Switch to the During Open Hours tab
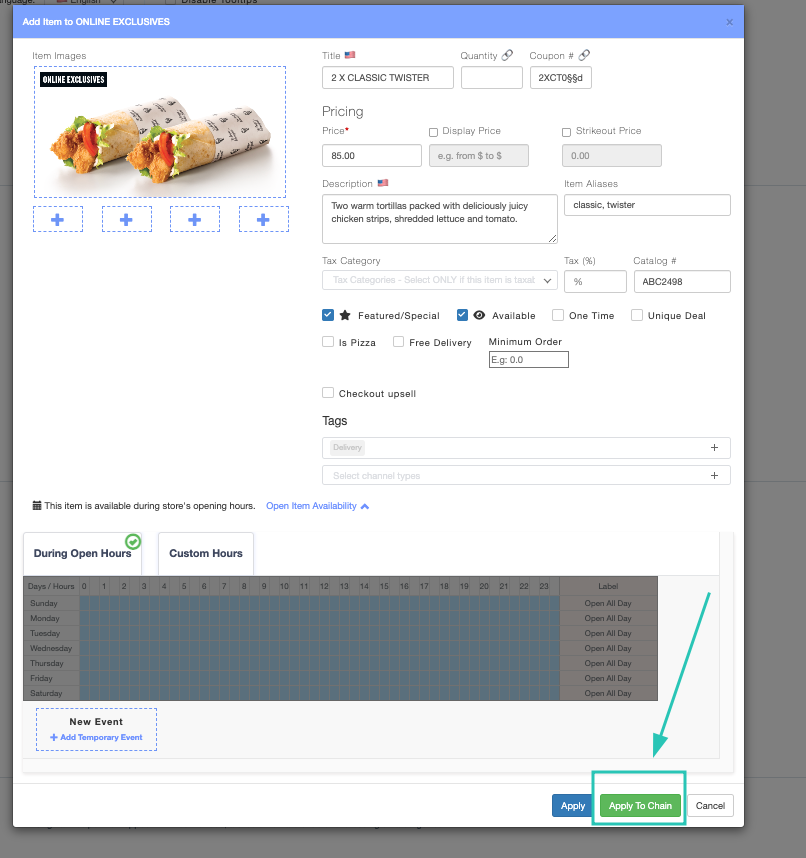The width and height of the screenshot is (806, 858). pyautogui.click(x=83, y=553)
